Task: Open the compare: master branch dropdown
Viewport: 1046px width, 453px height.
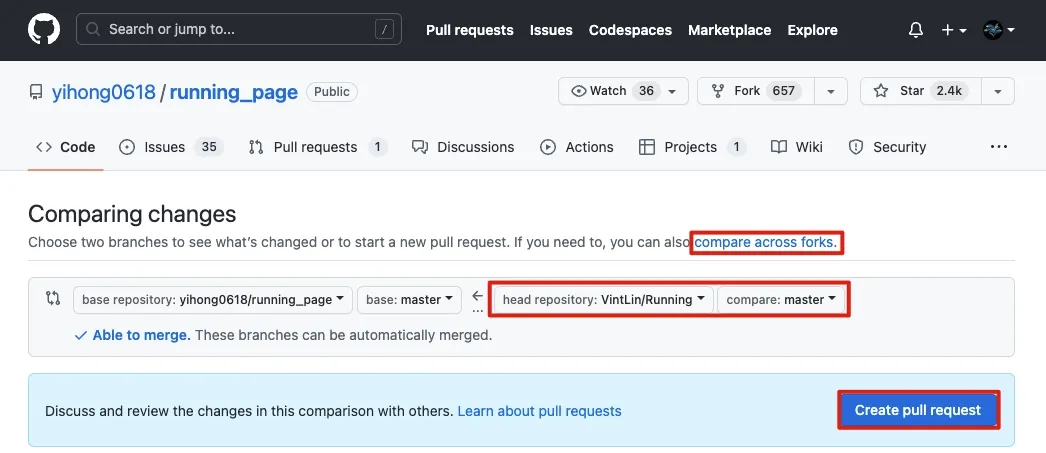Action: coord(780,300)
